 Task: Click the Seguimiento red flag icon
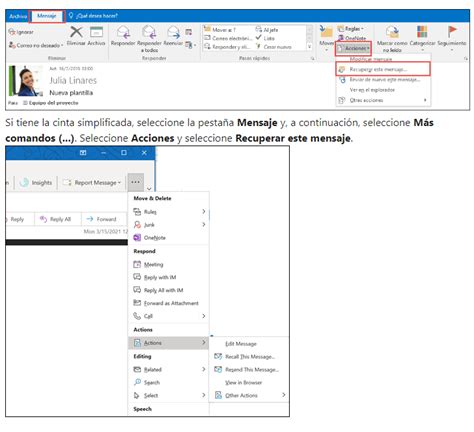(452, 32)
